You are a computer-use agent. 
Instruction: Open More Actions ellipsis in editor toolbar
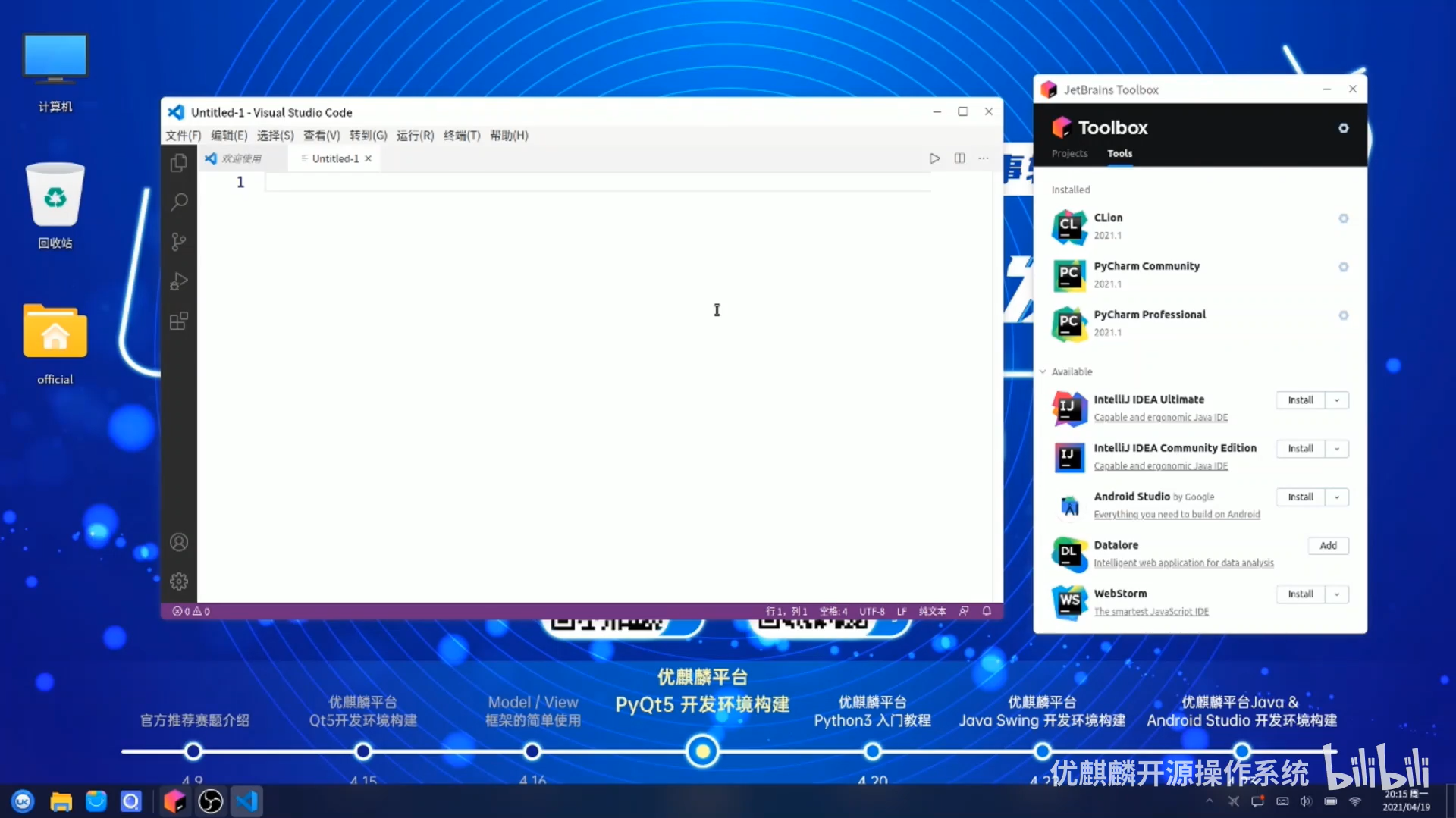pyautogui.click(x=984, y=158)
